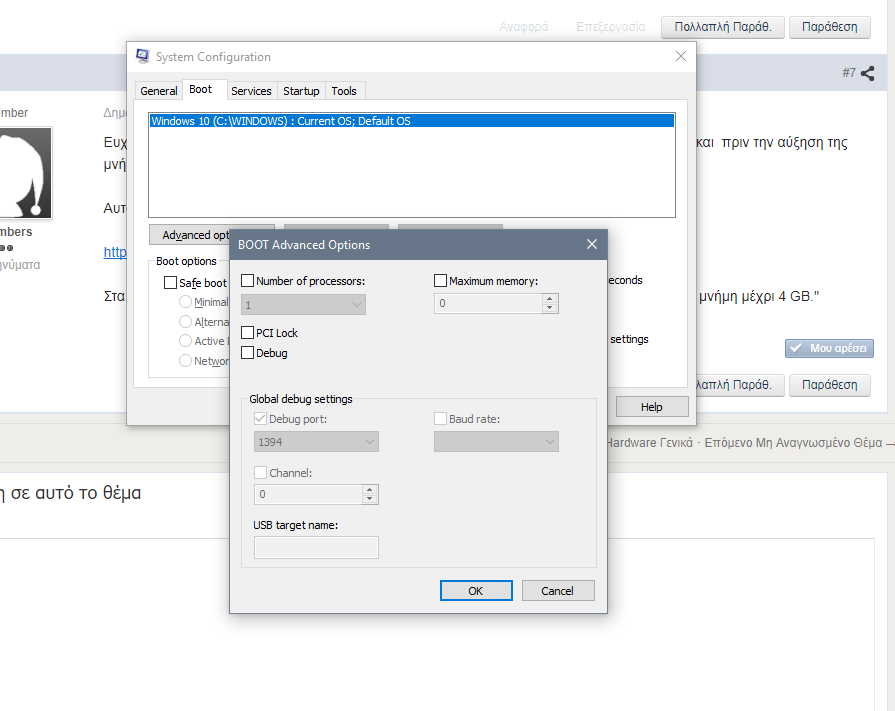Image resolution: width=895 pixels, height=711 pixels.
Task: Click OK in BOOT Advanced Options
Action: [x=476, y=591]
